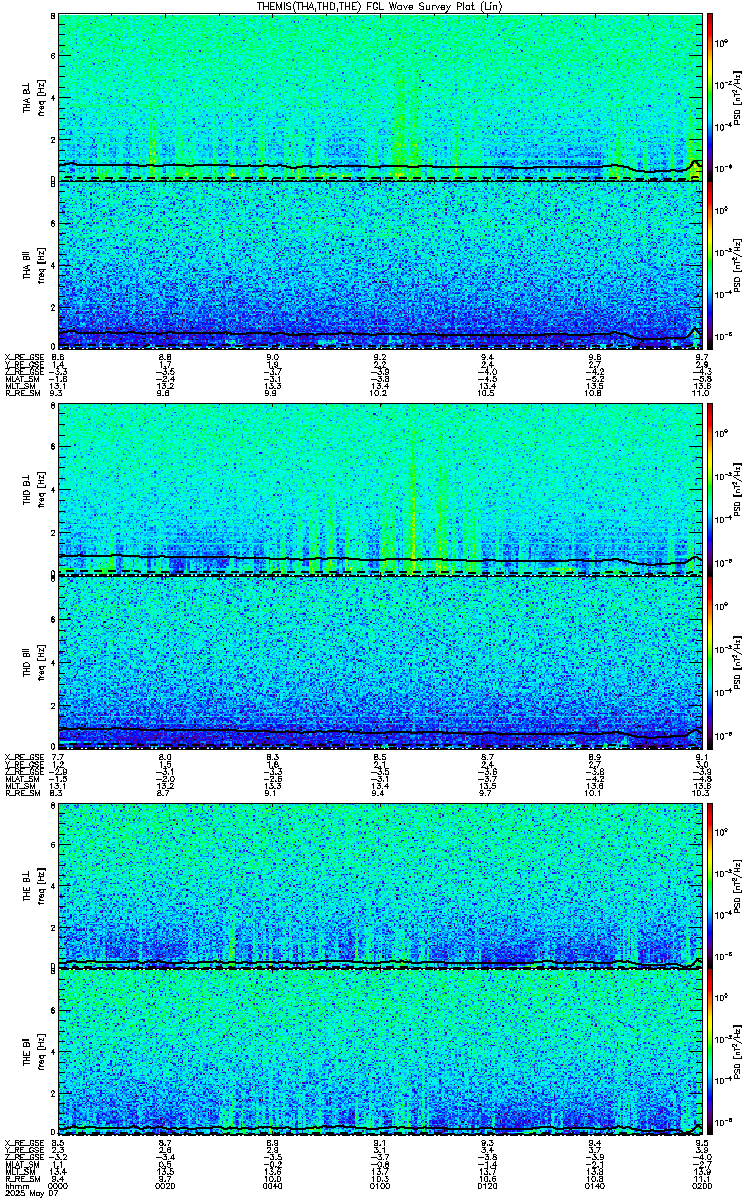Click the THA B-perpendicular spectrogram panel
Image resolution: width=750 pixels, height=1200 pixels.
point(380,96)
